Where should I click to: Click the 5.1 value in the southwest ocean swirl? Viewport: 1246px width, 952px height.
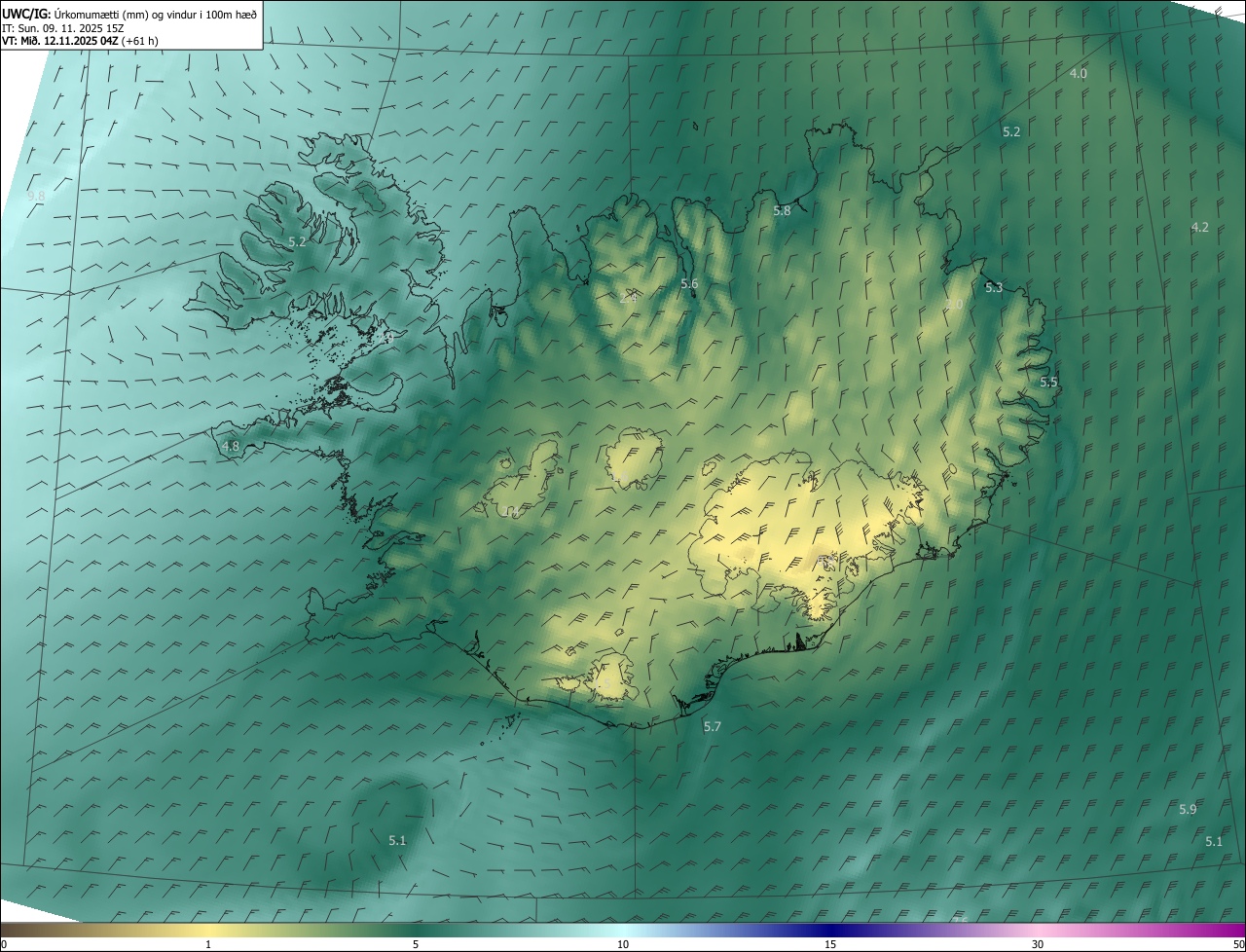pos(397,840)
